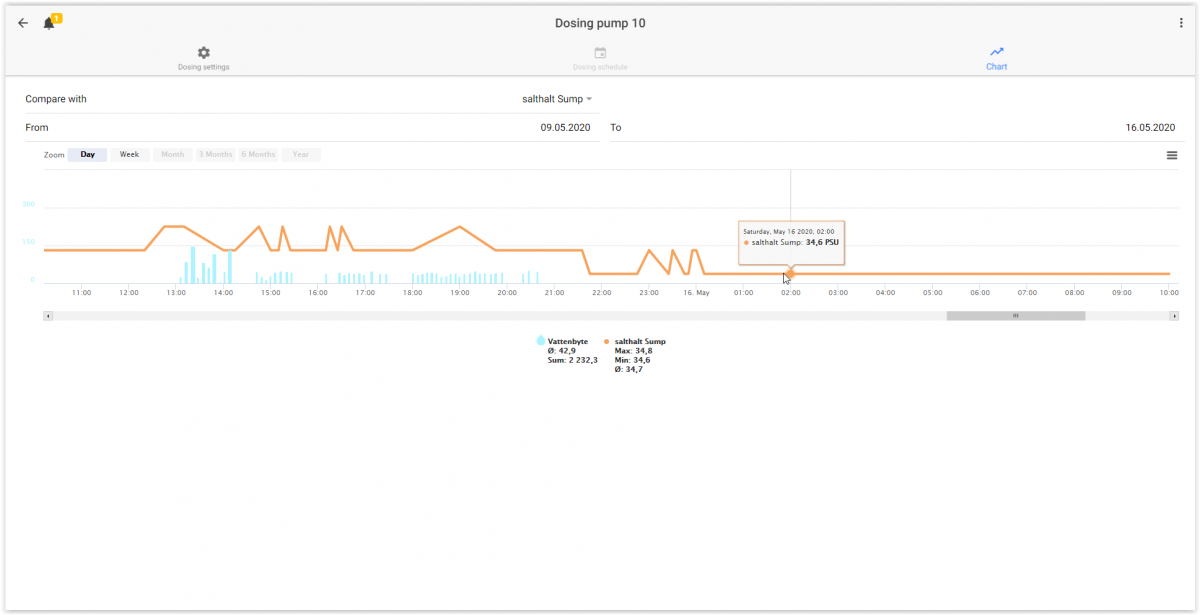Switch to the Dosing settings tab

click(204, 58)
